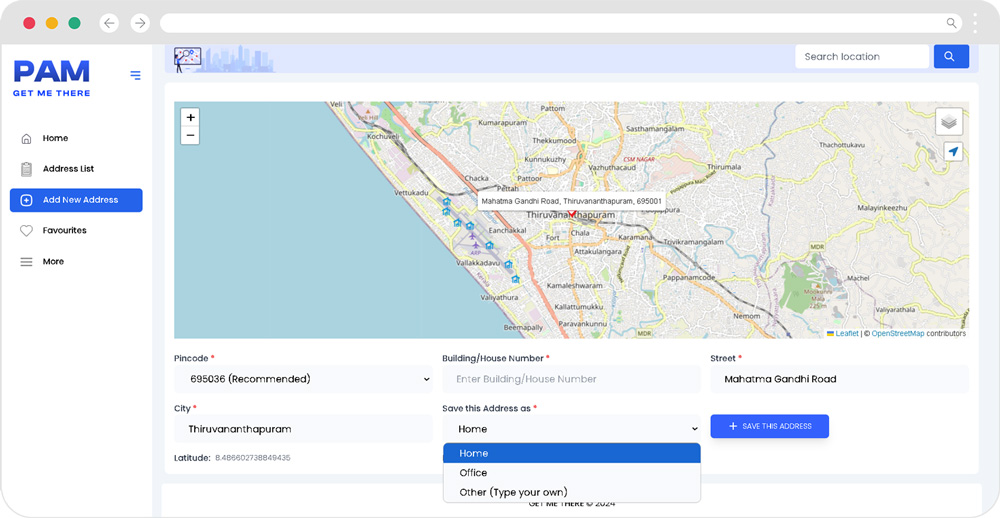Click the Mahatma Gandhi Road map popup
The image size is (1000, 518).
coord(571,201)
